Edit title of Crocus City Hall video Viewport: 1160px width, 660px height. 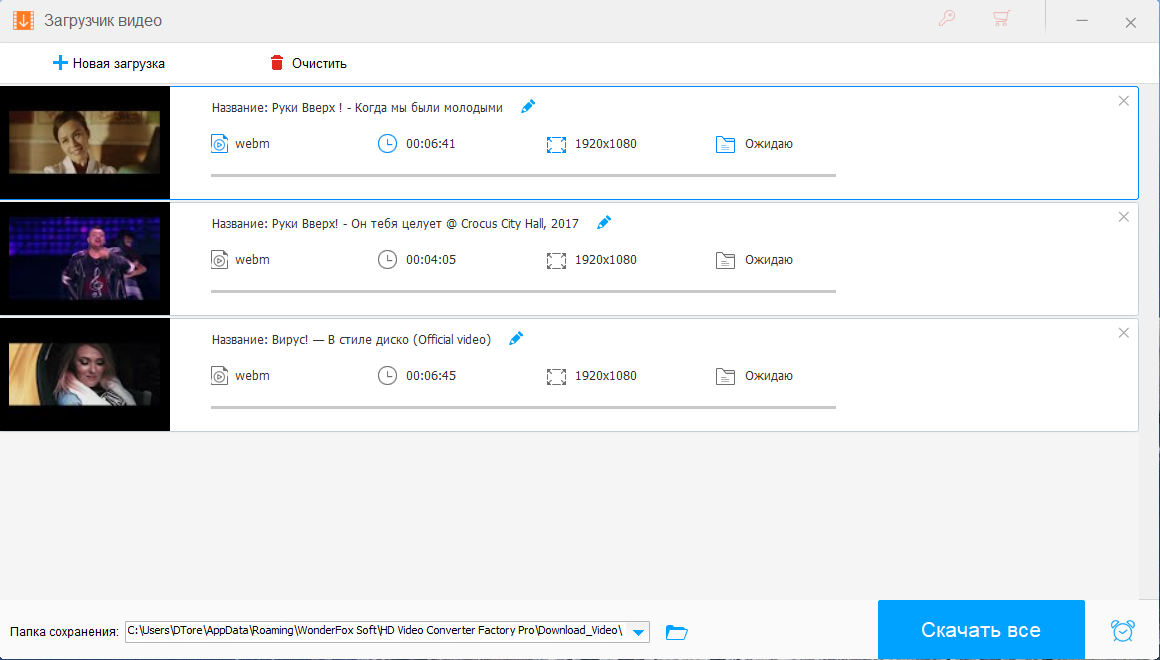pyautogui.click(x=604, y=223)
